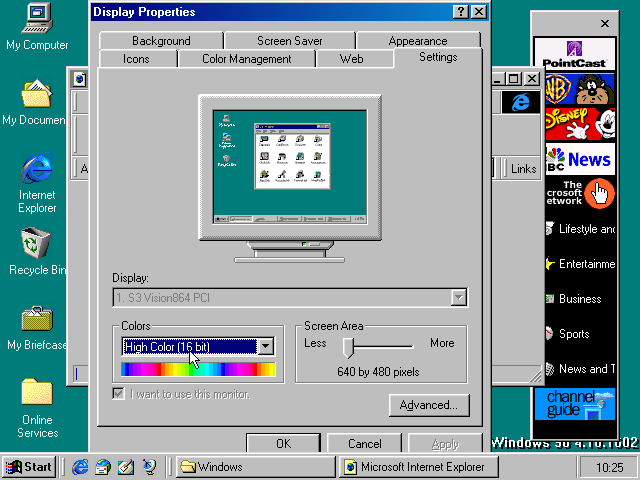Open the Colors dropdown showing High Color (16 bit)
Image resolution: width=640 pixels, height=480 pixels.
click(x=198, y=347)
